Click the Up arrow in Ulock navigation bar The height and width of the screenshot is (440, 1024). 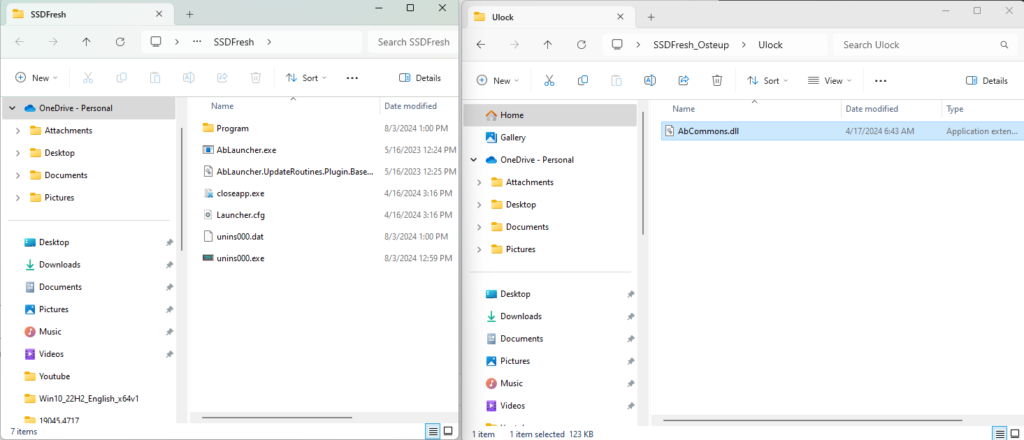[x=548, y=45]
